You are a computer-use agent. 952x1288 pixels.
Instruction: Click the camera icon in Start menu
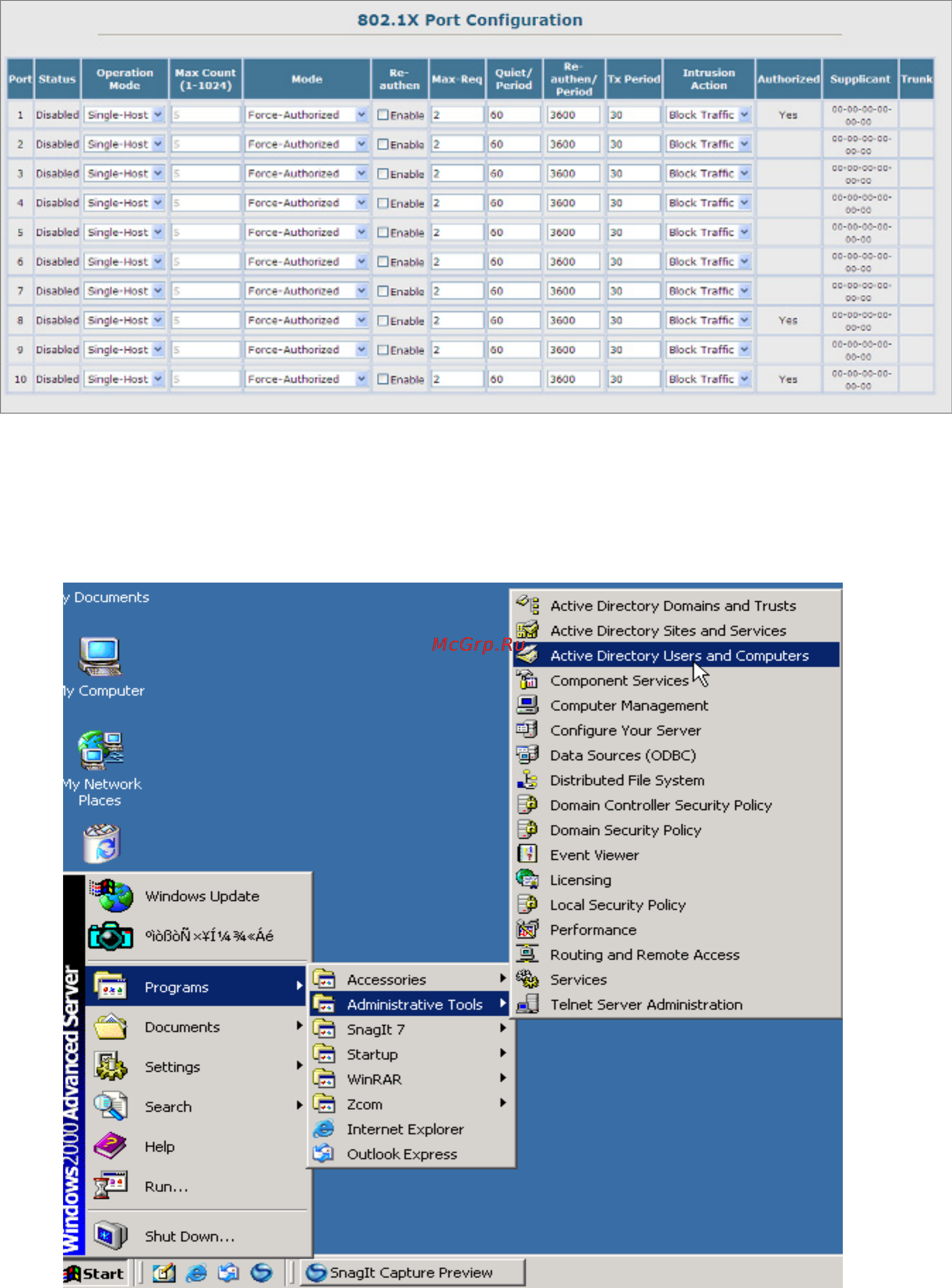coord(111,936)
